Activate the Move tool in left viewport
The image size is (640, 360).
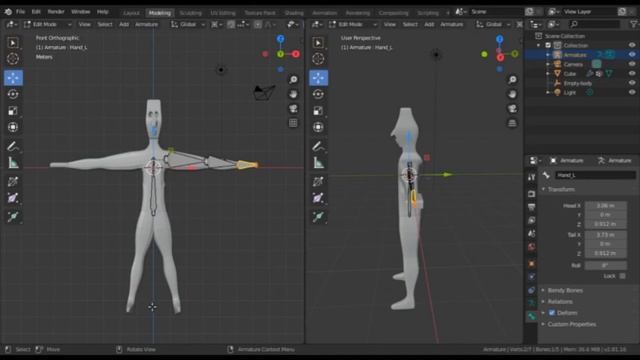(13, 78)
